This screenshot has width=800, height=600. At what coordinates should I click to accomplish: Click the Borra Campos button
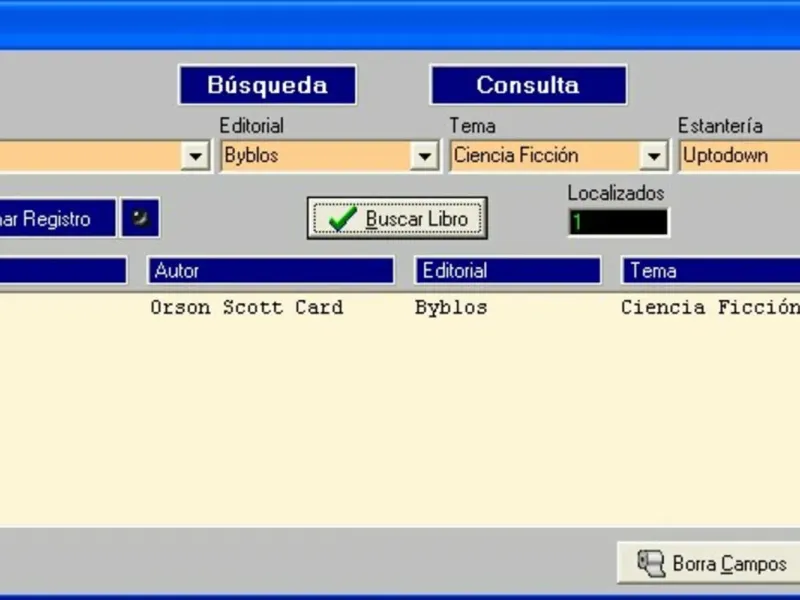tap(709, 563)
